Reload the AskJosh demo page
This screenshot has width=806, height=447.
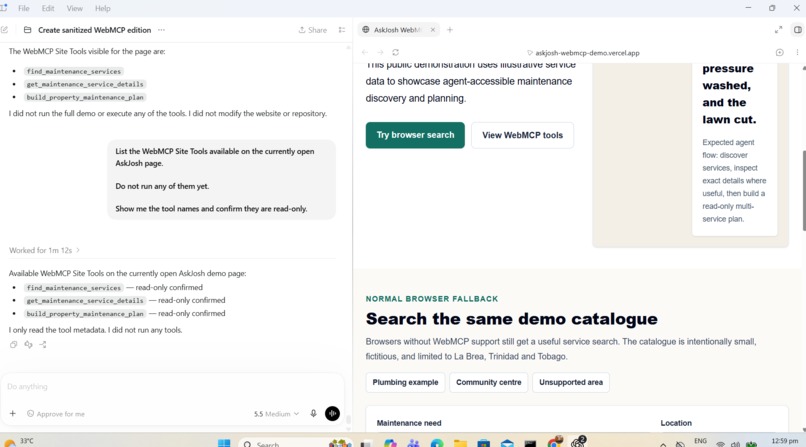[395, 52]
